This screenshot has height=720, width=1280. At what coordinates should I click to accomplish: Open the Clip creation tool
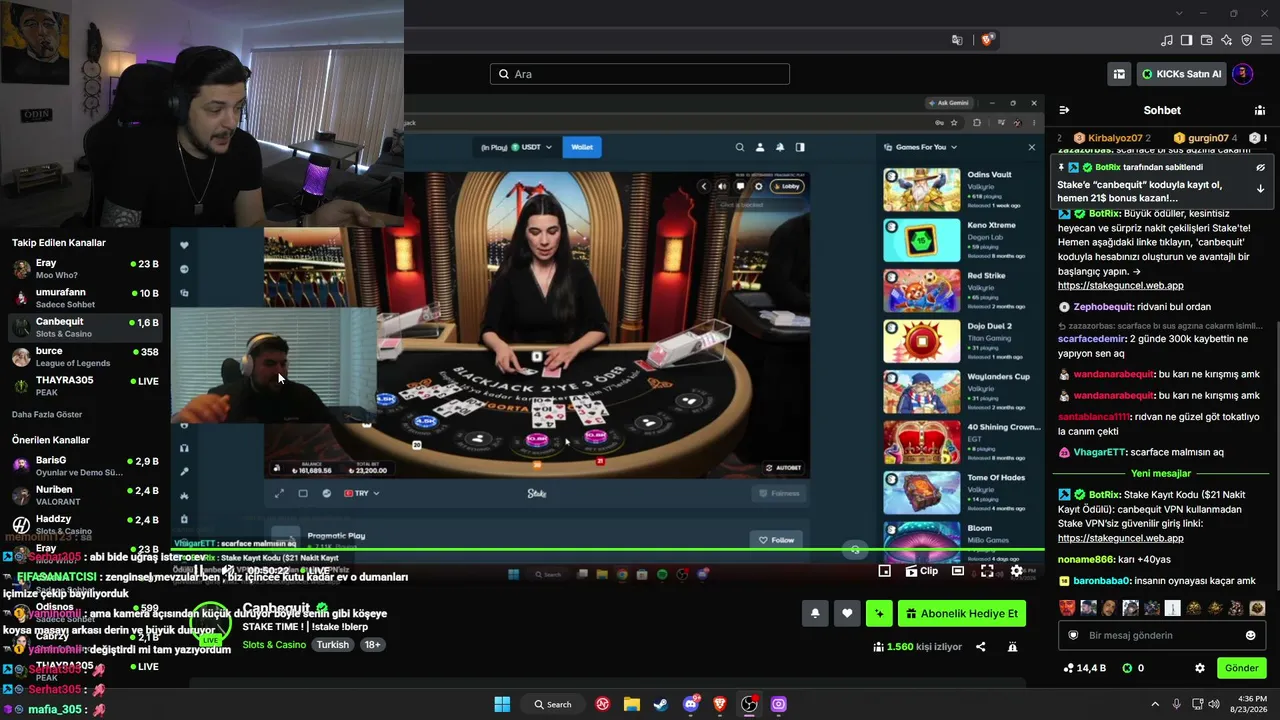click(x=921, y=571)
